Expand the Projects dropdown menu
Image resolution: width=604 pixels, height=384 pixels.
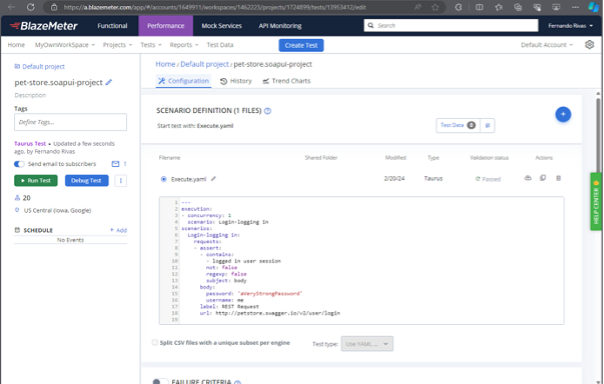point(117,45)
